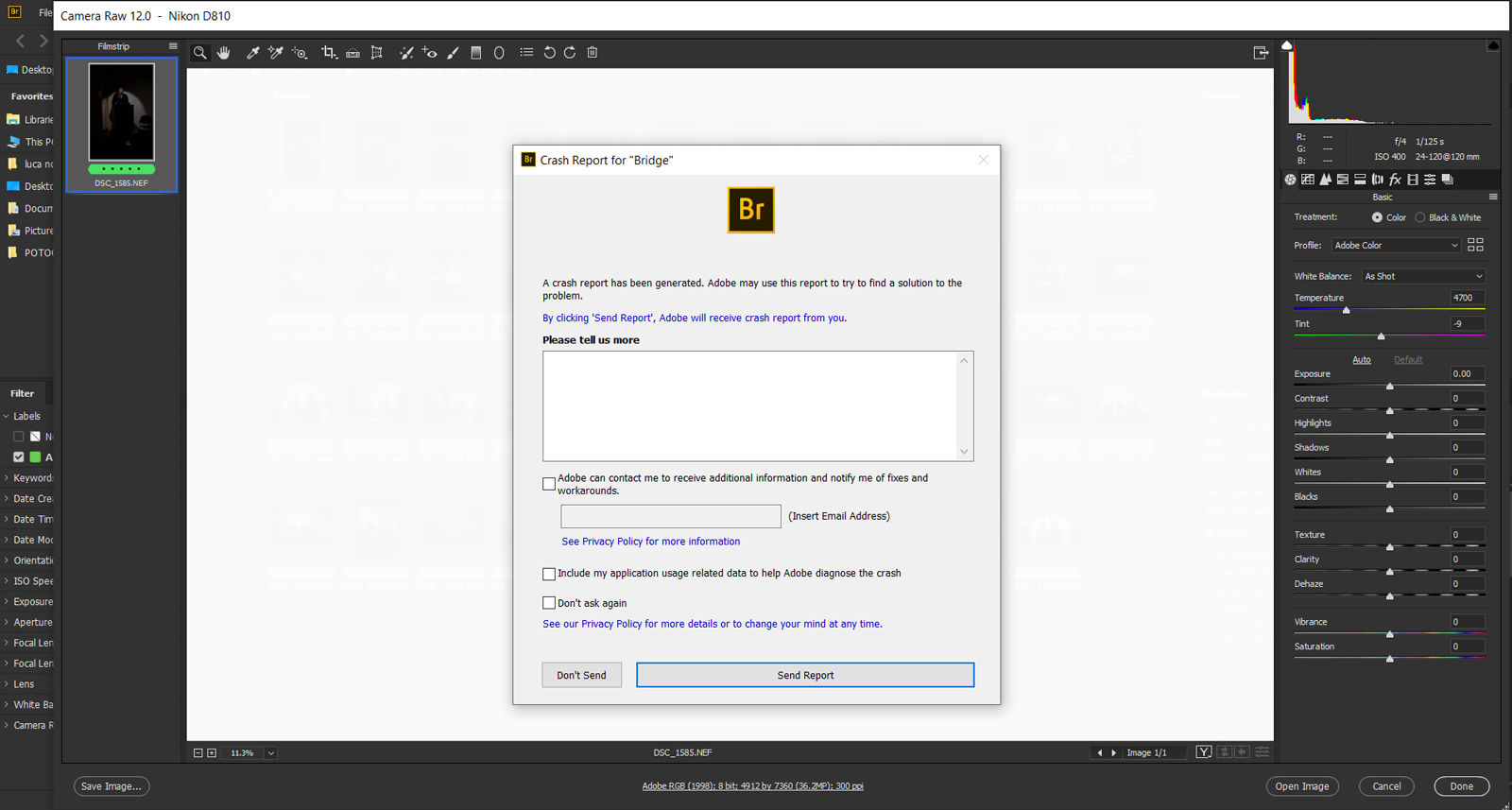1512x810 pixels.
Task: Check Include application usage data checkbox
Action: point(549,574)
